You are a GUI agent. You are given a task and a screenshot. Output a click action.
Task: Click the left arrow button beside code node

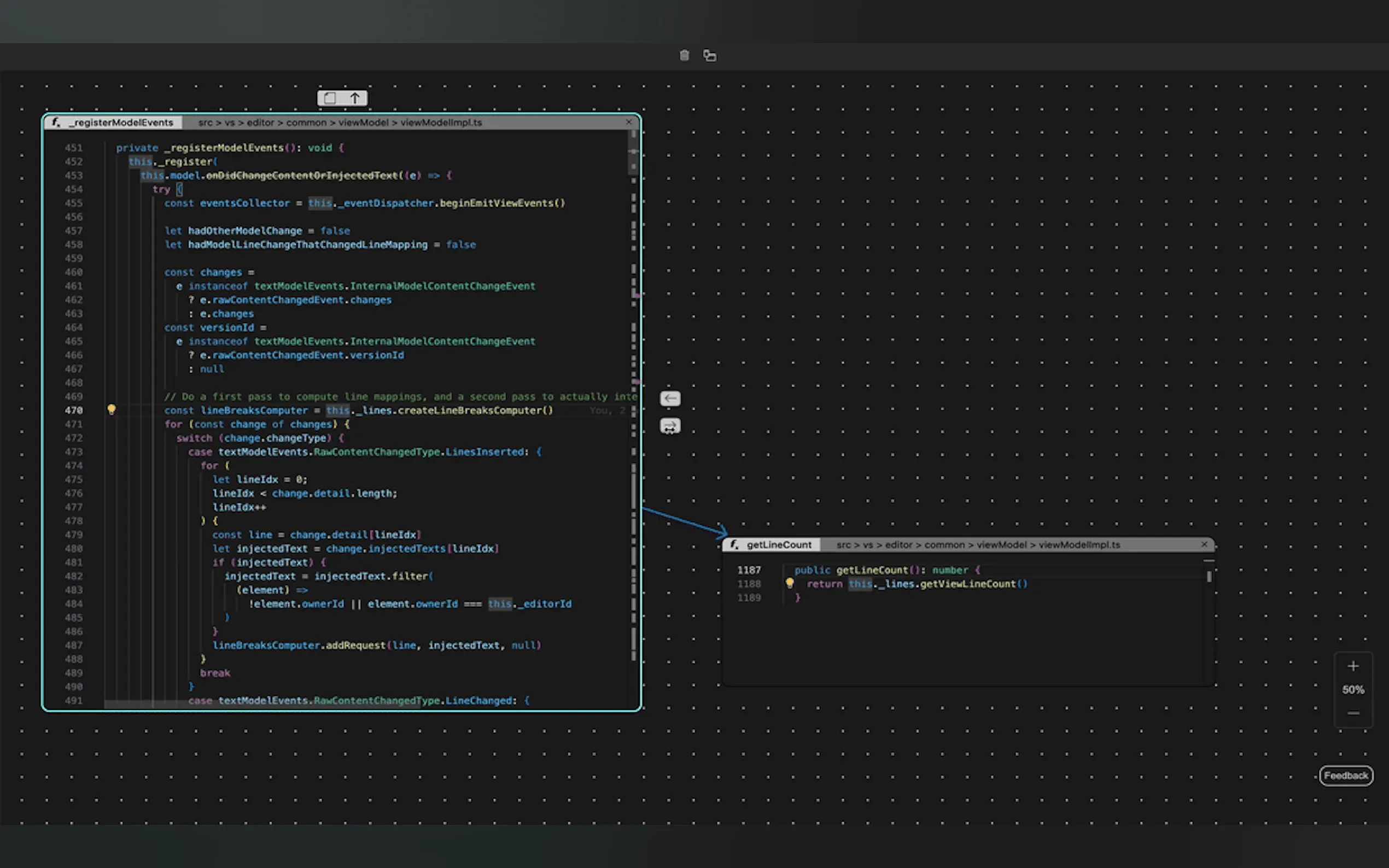pyautogui.click(x=670, y=398)
